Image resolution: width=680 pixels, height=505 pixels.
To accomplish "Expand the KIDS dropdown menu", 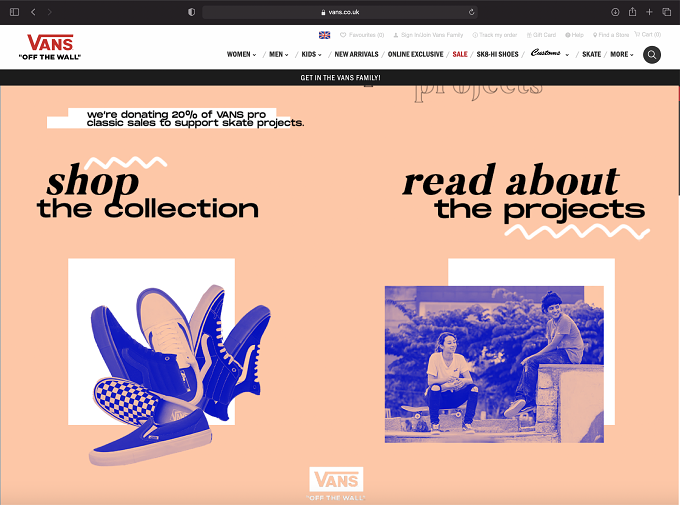I will coord(311,54).
